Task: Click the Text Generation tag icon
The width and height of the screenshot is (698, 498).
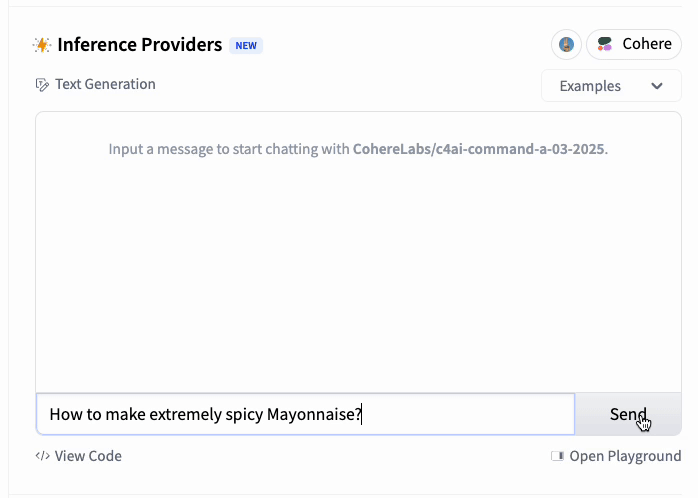Action: tap(41, 85)
